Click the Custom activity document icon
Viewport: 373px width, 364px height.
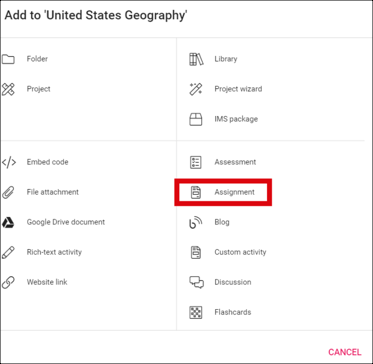point(196,252)
